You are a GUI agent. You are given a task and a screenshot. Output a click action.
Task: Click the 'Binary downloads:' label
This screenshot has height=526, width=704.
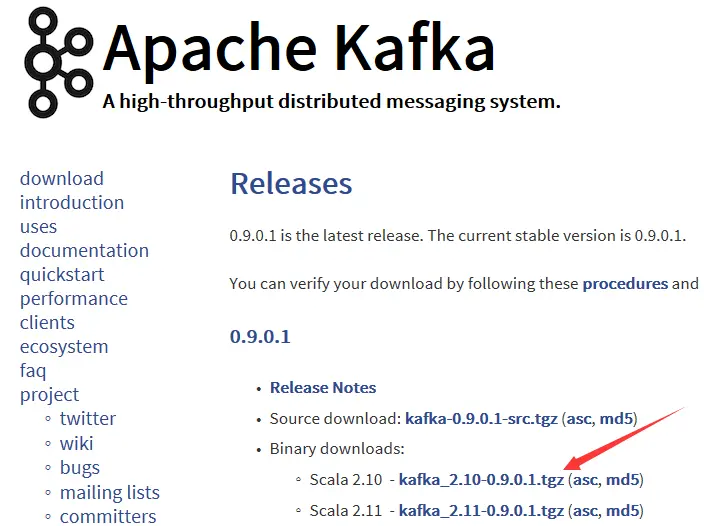coord(337,449)
